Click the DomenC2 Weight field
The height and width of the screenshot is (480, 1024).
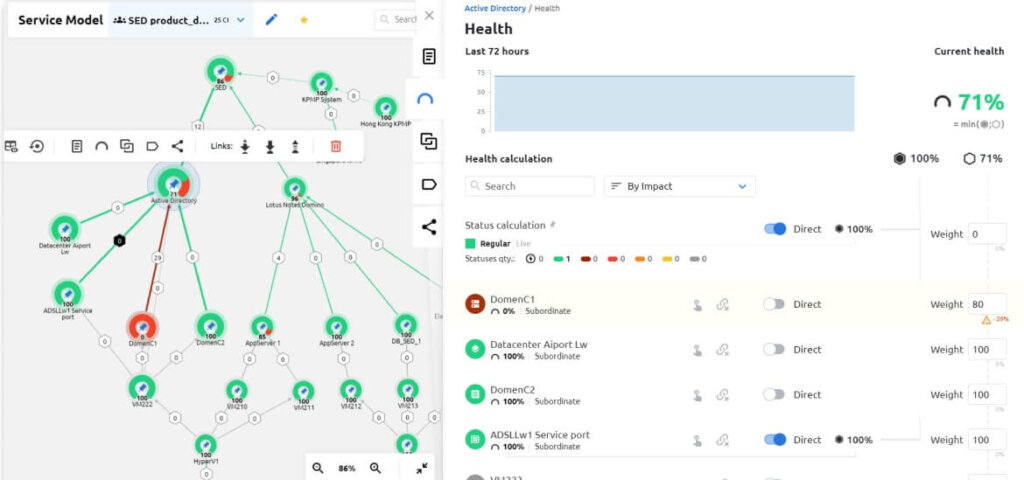click(987, 394)
